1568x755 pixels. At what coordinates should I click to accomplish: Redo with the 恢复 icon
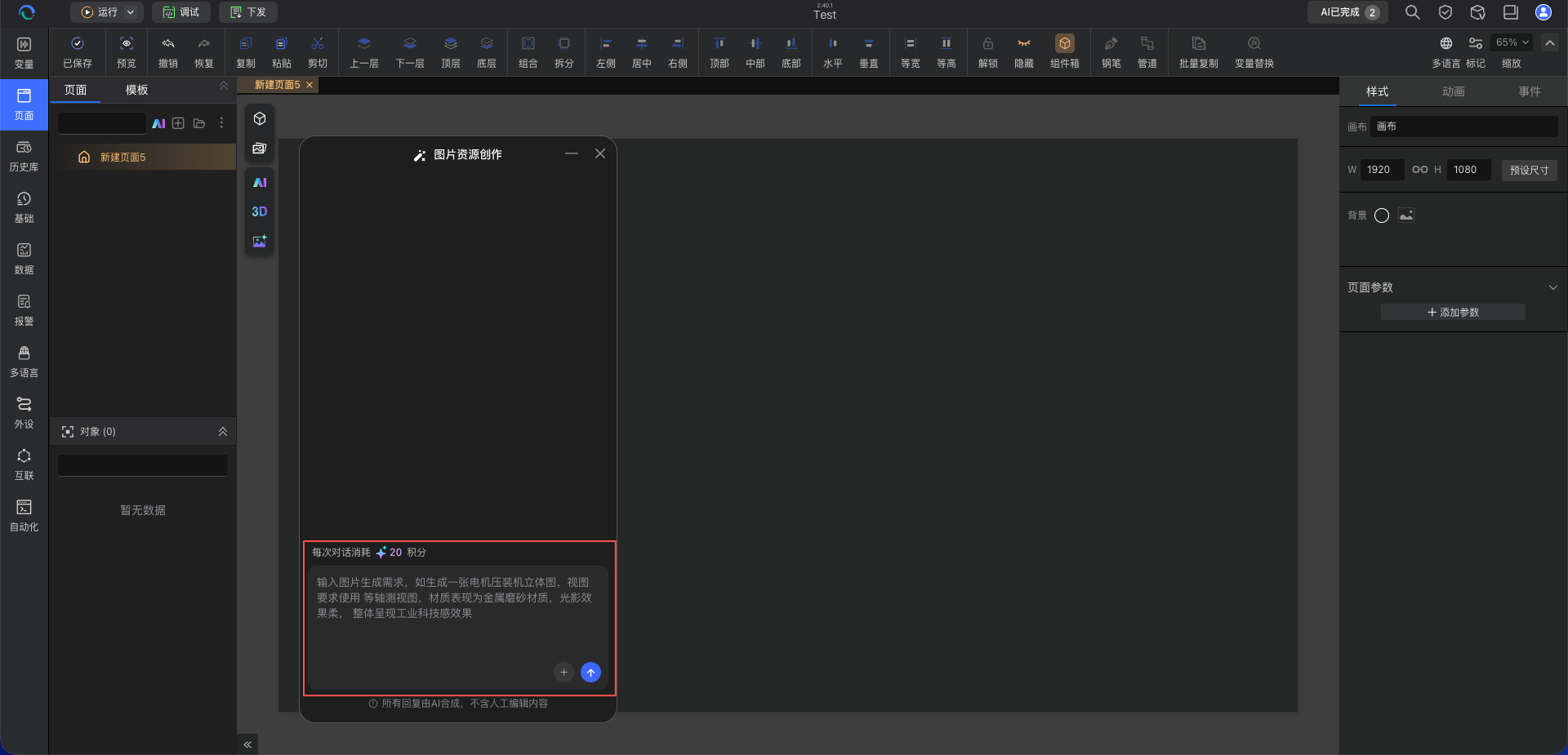pos(204,52)
